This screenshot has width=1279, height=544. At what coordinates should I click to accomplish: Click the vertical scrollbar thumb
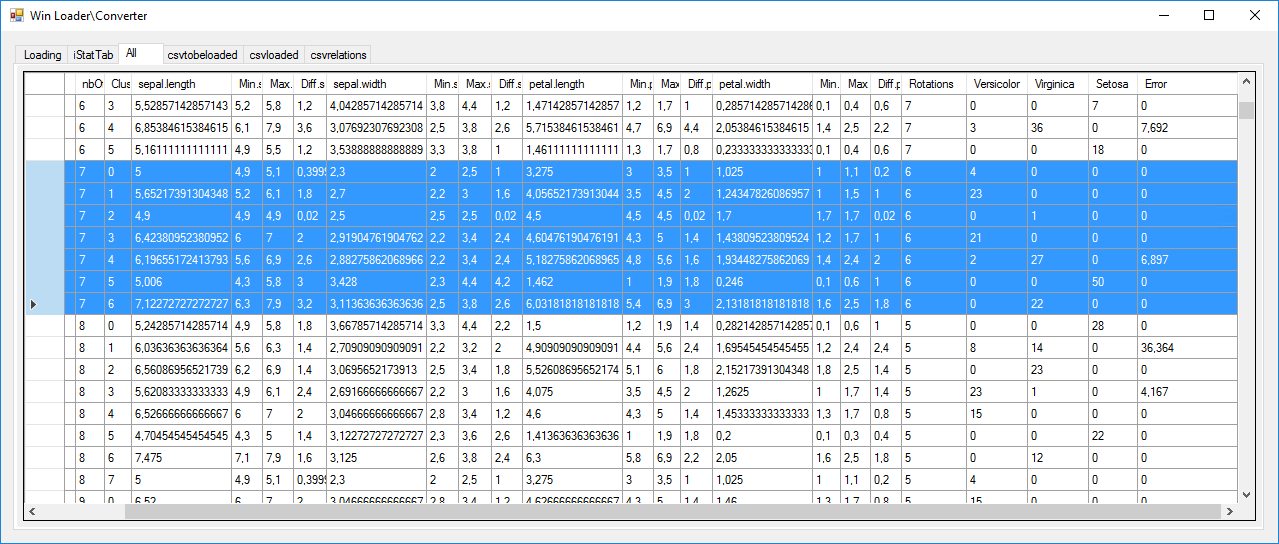point(1246,109)
